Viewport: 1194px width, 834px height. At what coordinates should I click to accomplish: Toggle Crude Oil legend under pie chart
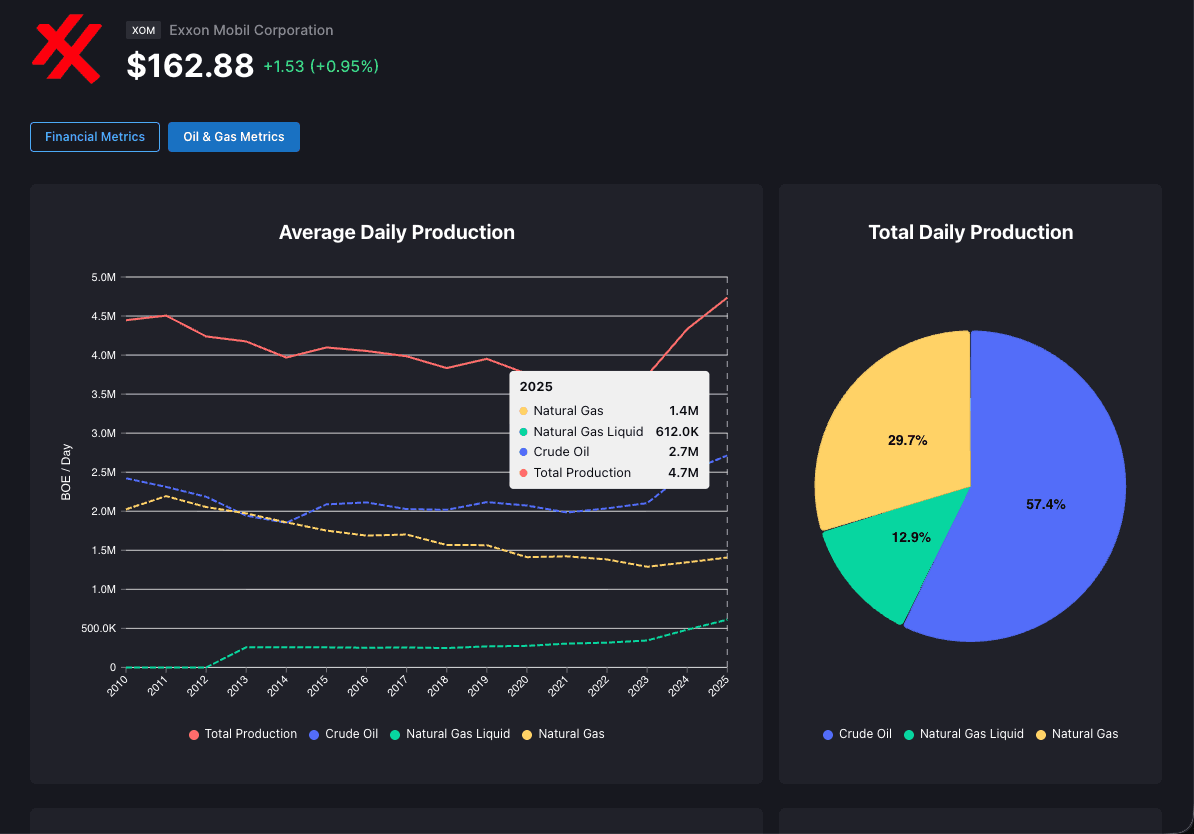click(857, 734)
